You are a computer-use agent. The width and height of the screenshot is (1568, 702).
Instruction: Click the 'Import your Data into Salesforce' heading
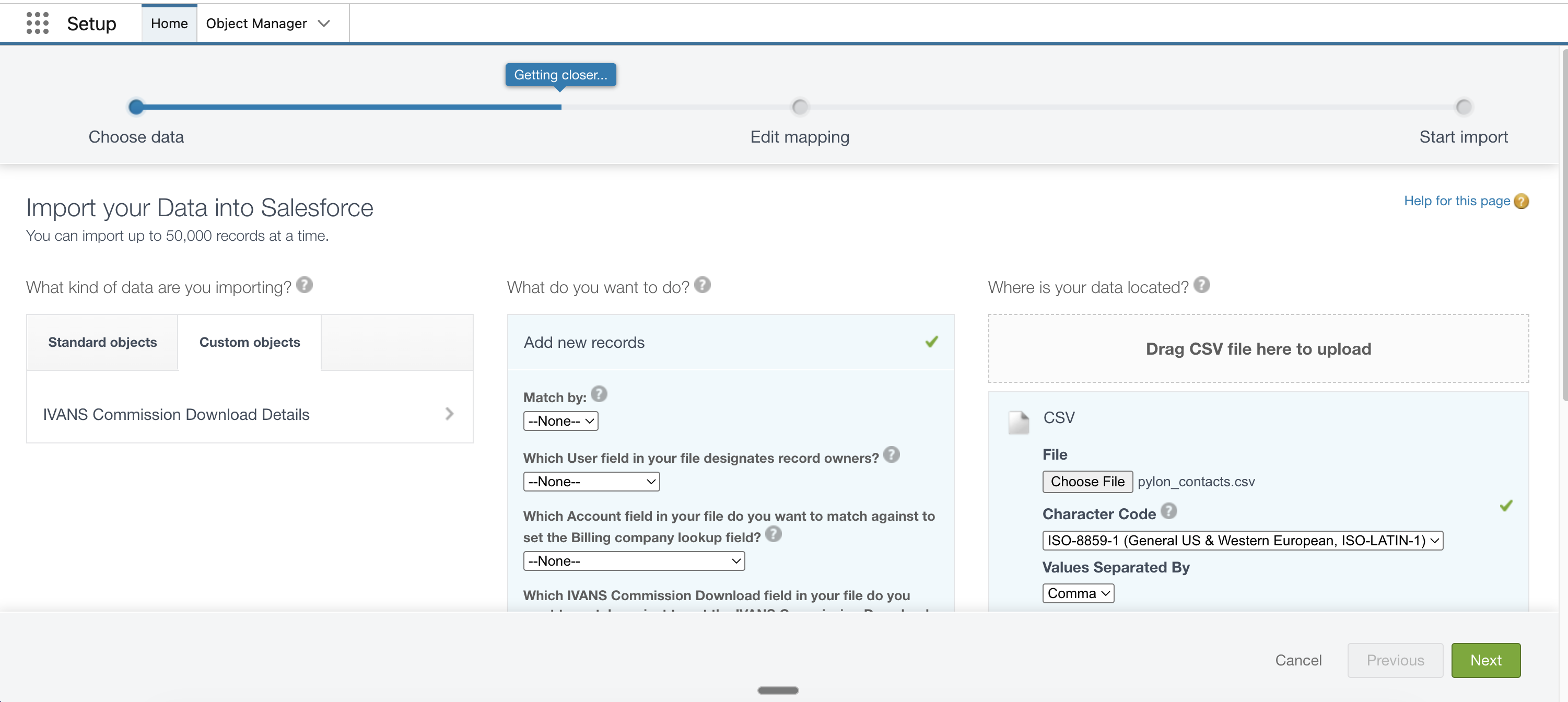tap(200, 208)
